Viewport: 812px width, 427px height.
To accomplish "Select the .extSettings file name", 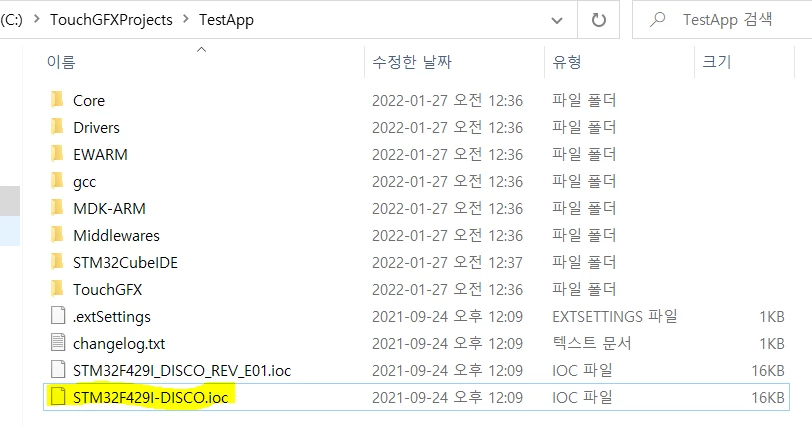I will point(111,317).
